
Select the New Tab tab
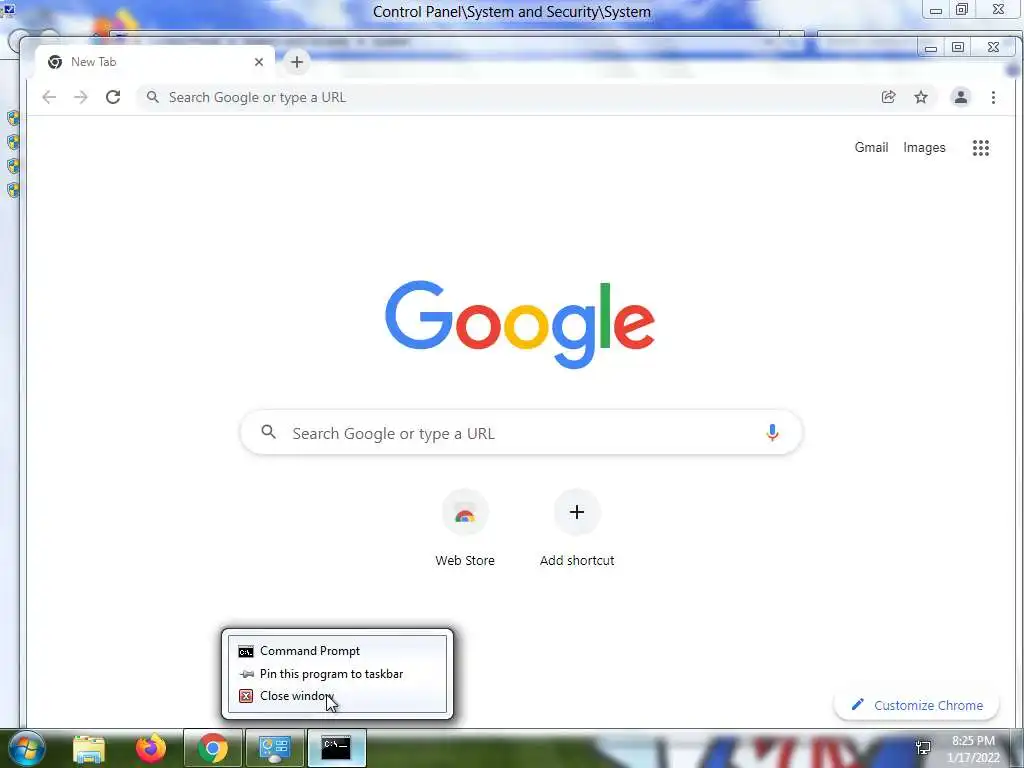[x=155, y=62]
